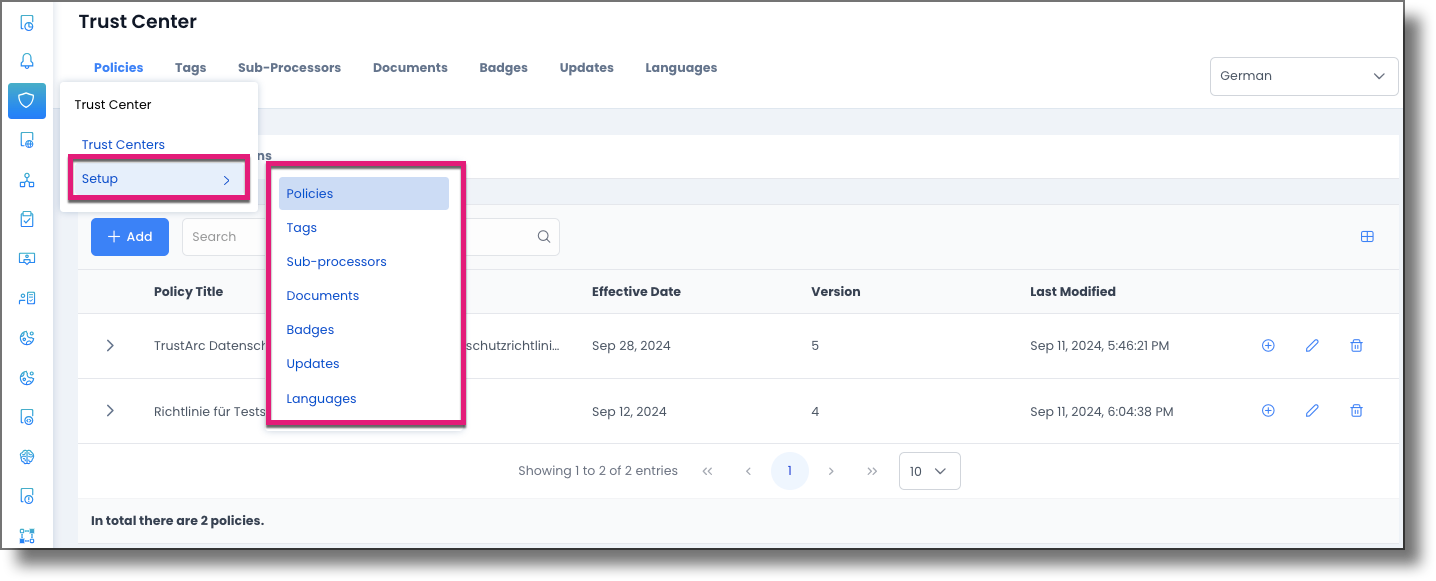This screenshot has width=1436, height=581.
Task: Click the search magnifier icon
Action: coord(543,236)
